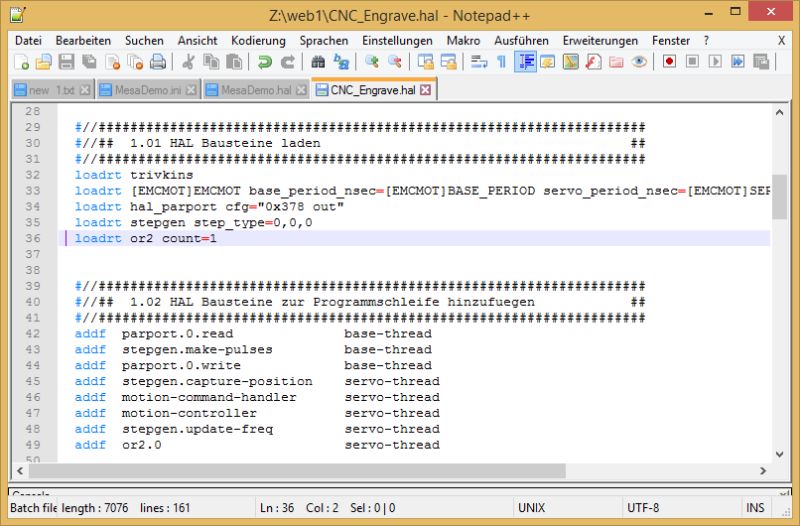
Task: Undo with the green arrow icon
Action: click(x=264, y=62)
